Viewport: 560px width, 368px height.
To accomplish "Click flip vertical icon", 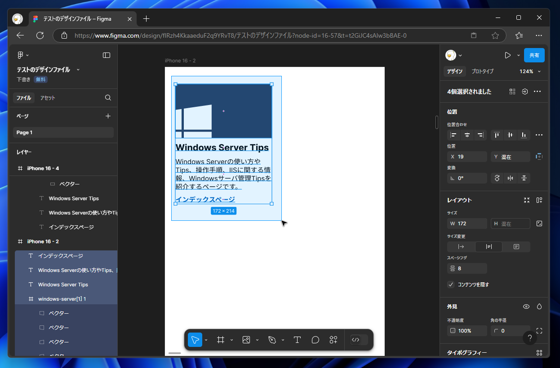I will 524,178.
